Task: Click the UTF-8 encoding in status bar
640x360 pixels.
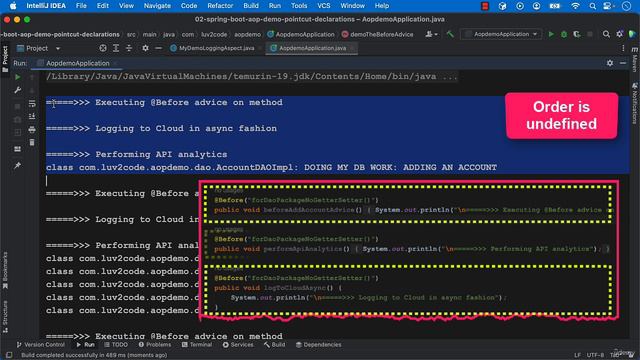Action: coord(596,355)
